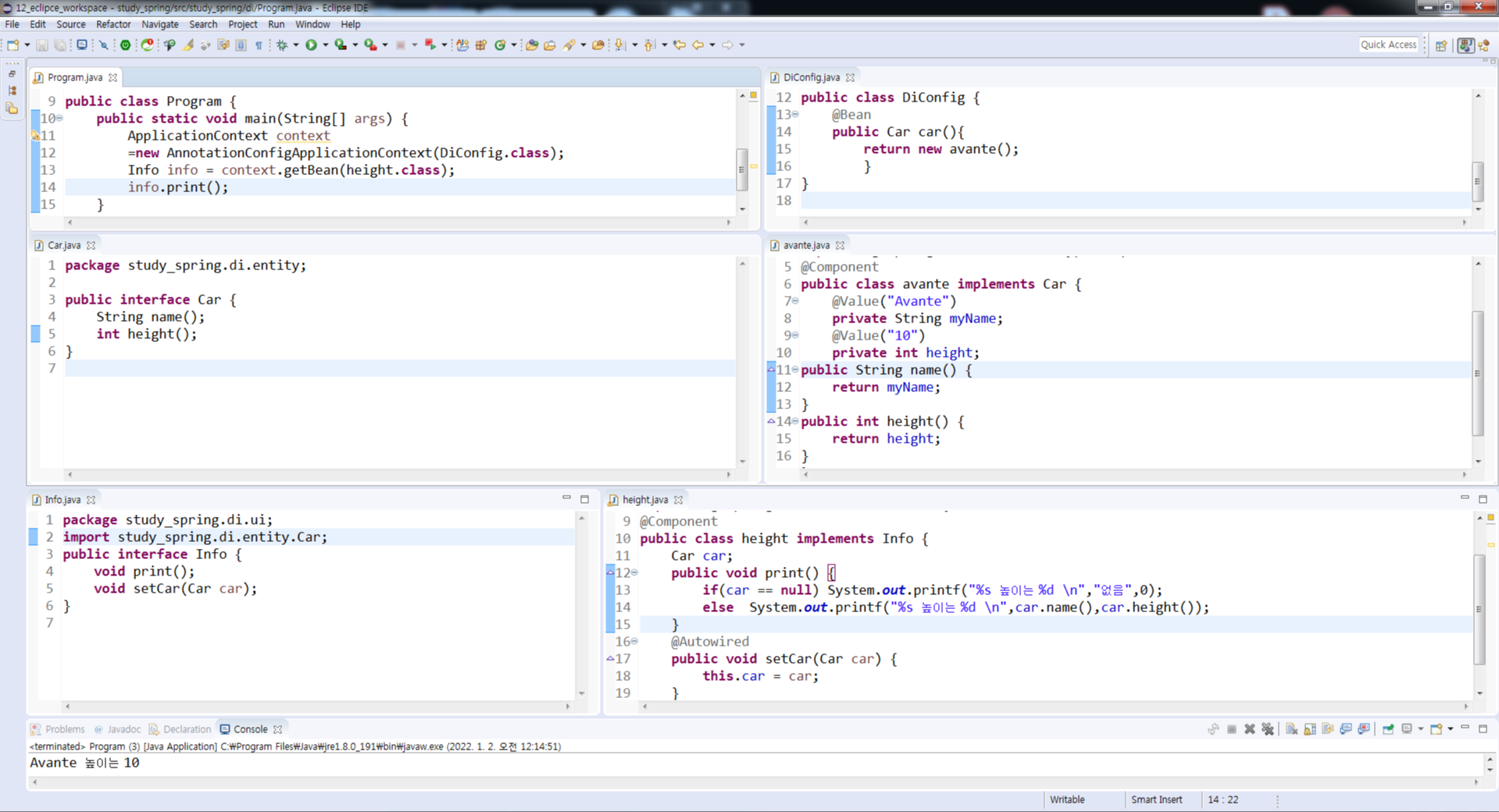The width and height of the screenshot is (1499, 812).
Task: Open the File menu
Action: point(12,24)
